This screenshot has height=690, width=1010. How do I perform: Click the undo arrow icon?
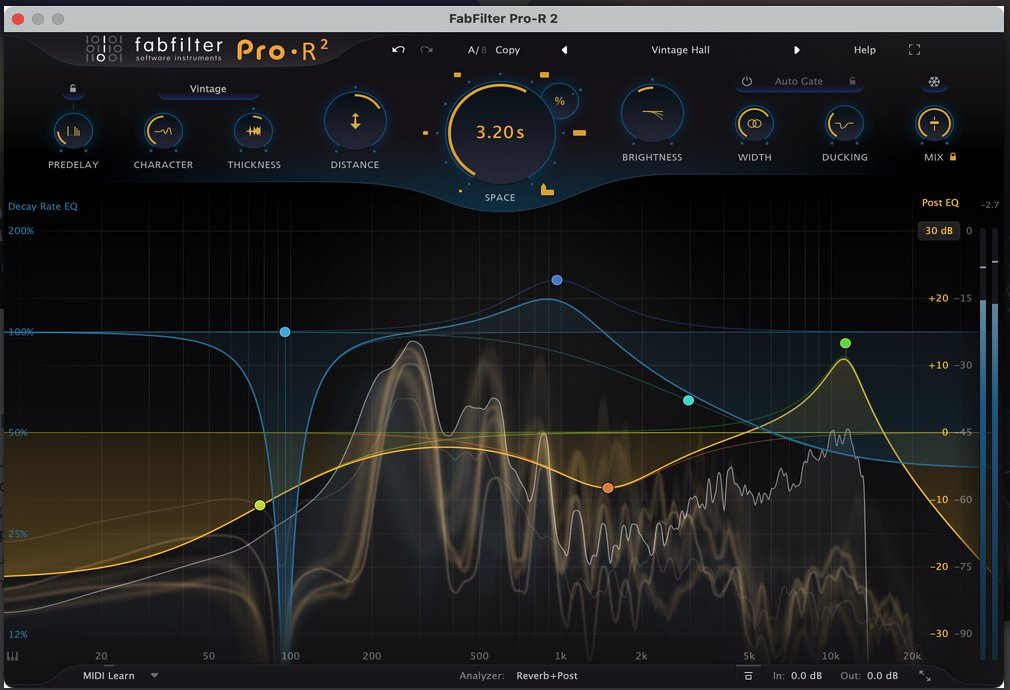tap(398, 50)
